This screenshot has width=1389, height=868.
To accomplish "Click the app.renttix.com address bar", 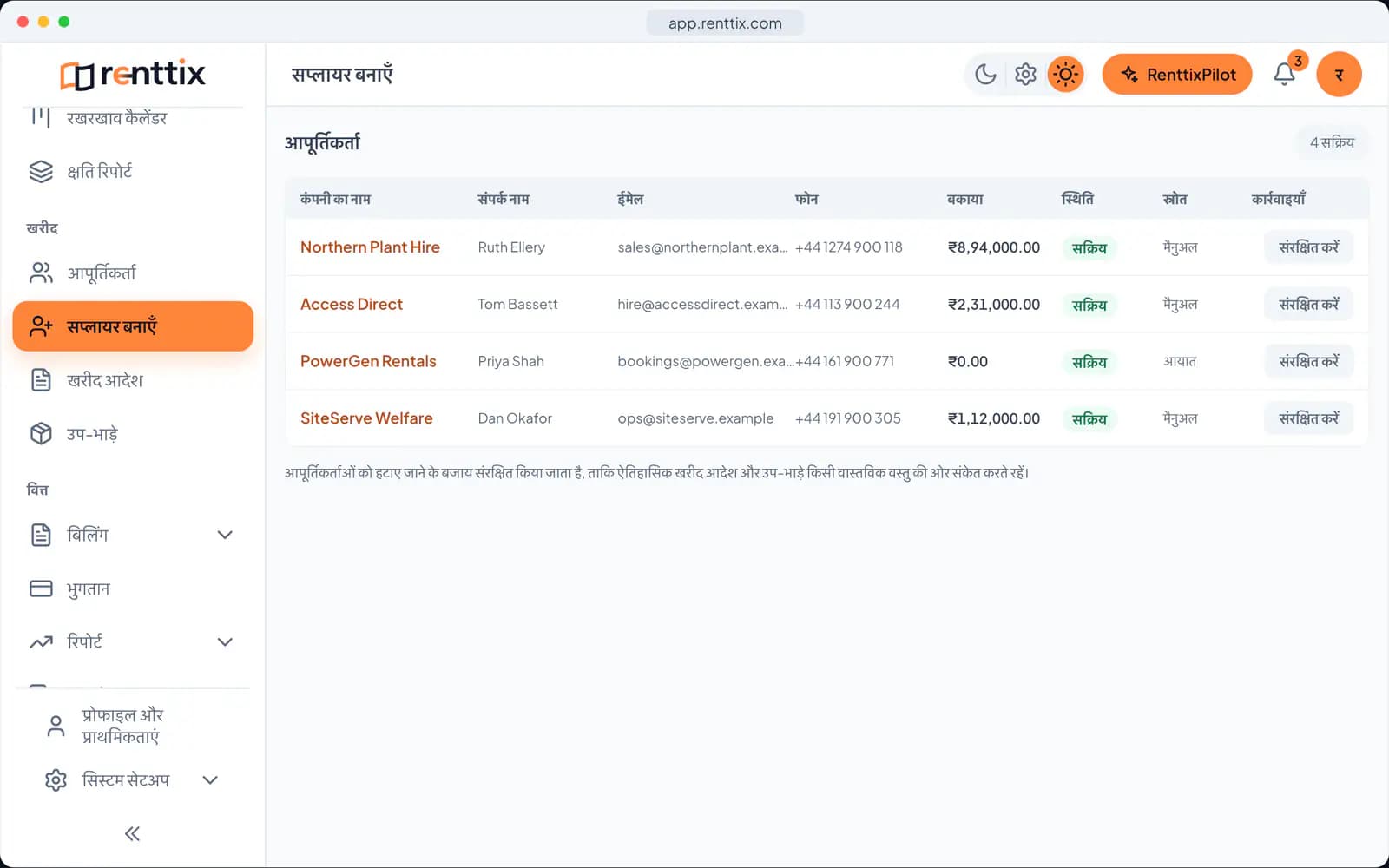I will pos(725,23).
